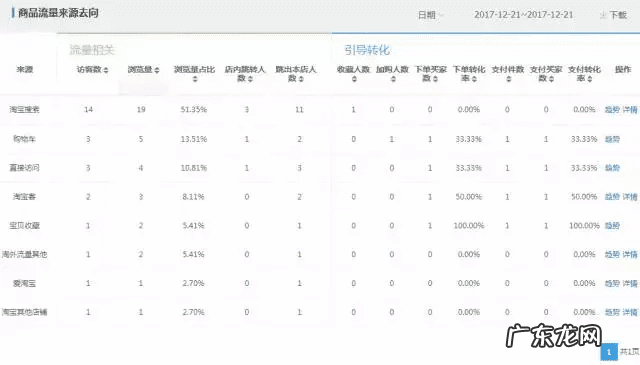Click the 下载 download link

[x=618, y=15]
